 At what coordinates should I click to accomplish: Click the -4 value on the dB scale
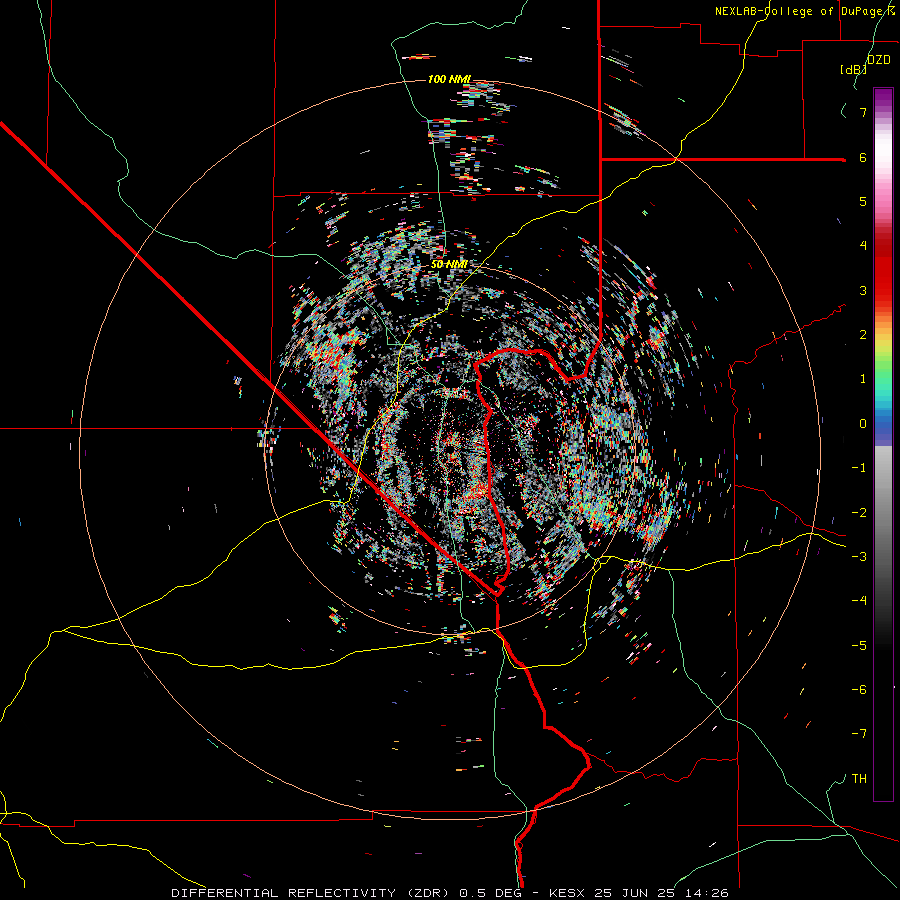point(859,601)
